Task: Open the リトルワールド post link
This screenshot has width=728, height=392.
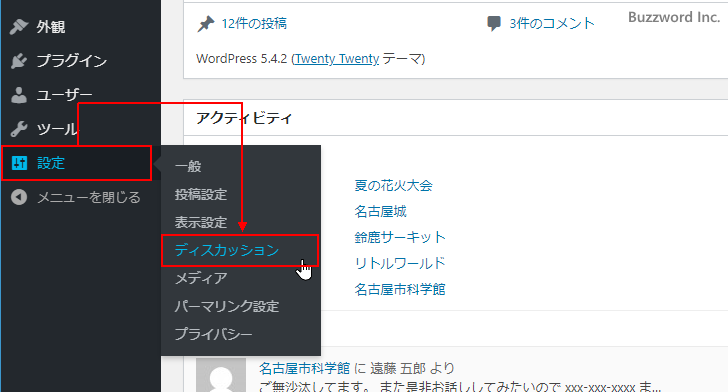Action: (x=400, y=263)
